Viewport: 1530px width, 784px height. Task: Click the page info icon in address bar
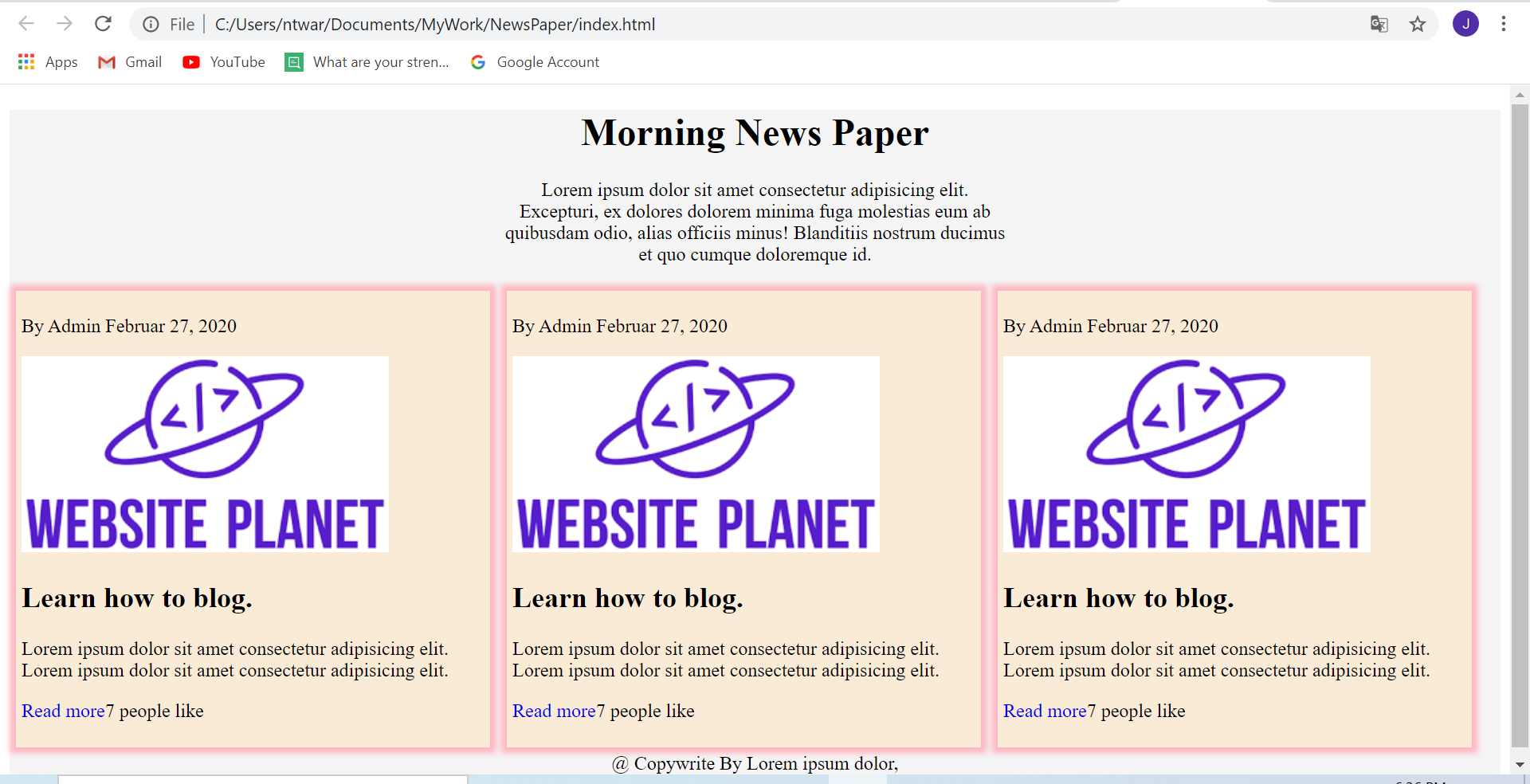click(151, 24)
